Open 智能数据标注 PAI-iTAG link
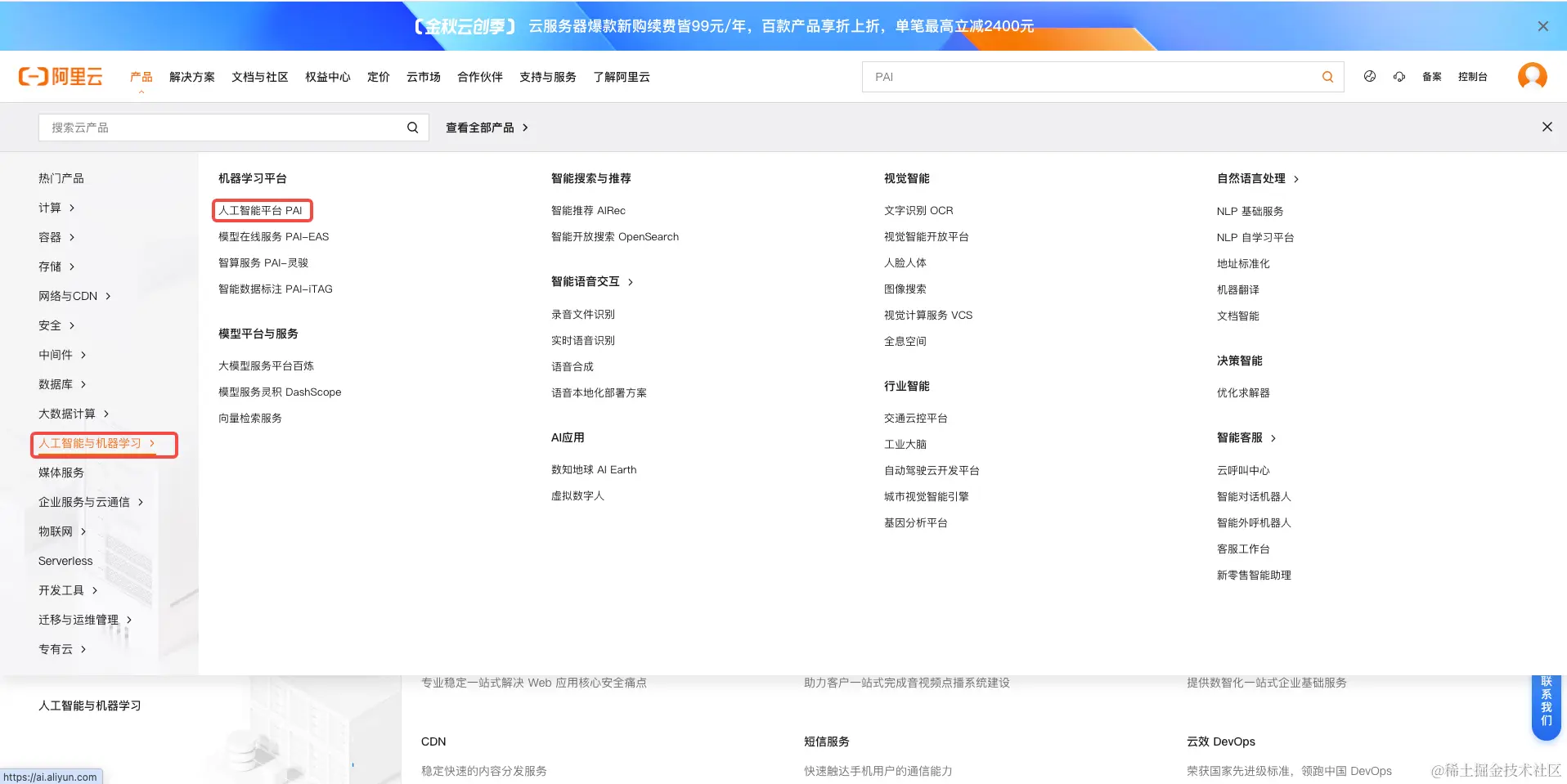 click(276, 289)
